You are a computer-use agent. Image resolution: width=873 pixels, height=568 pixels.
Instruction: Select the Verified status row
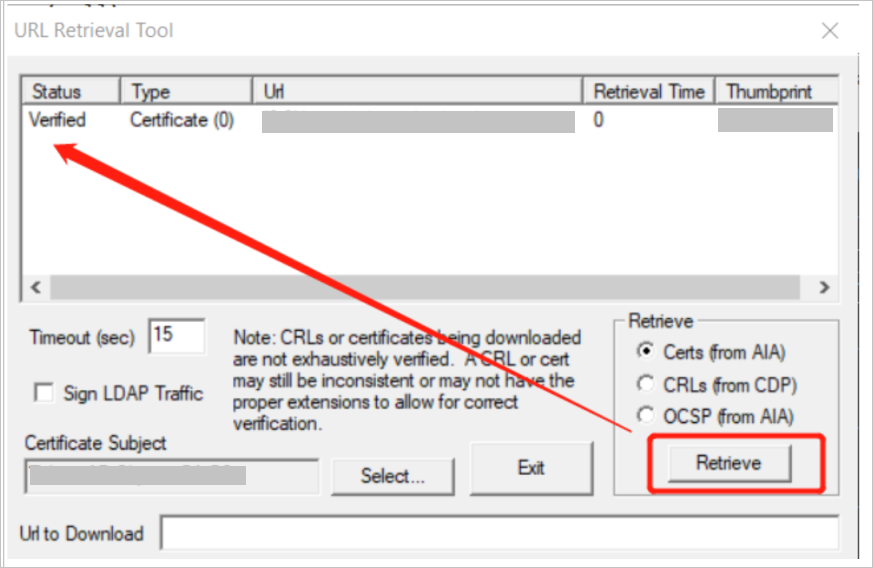[430, 120]
